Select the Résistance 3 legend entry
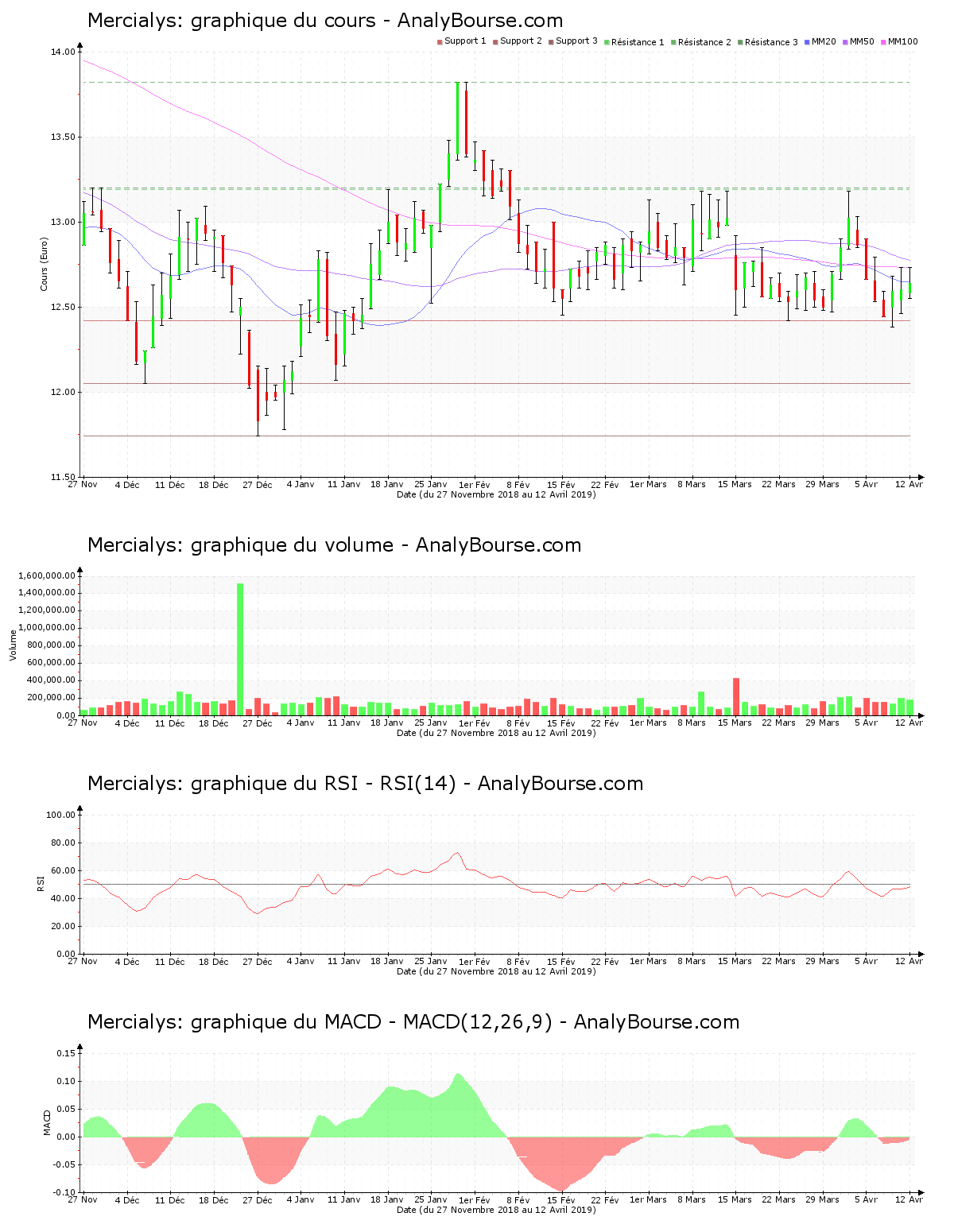This screenshot has height=1232, width=954. click(767, 42)
